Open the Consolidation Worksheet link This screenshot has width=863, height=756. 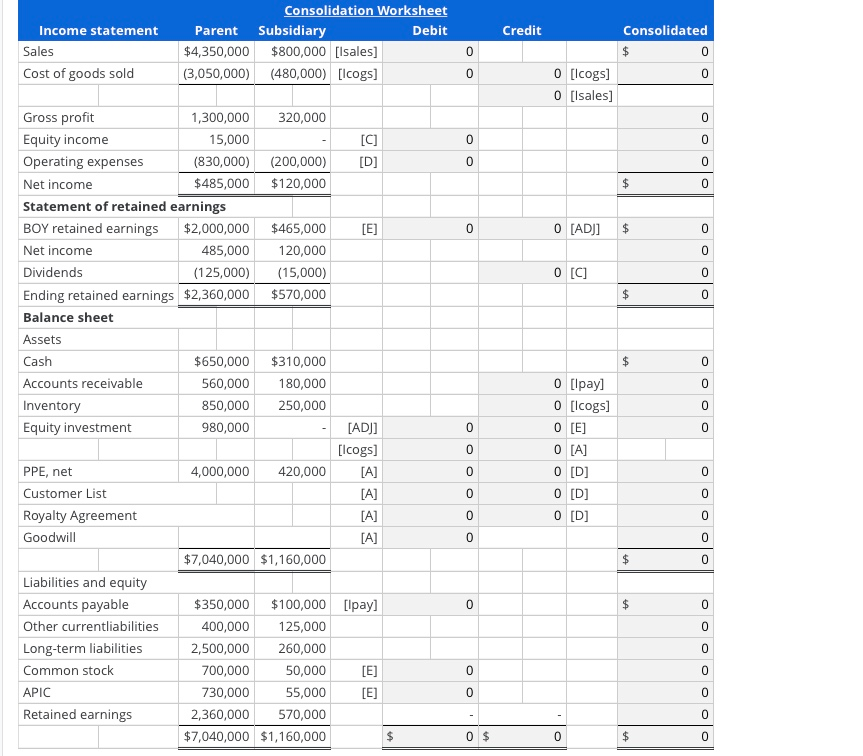click(x=365, y=10)
